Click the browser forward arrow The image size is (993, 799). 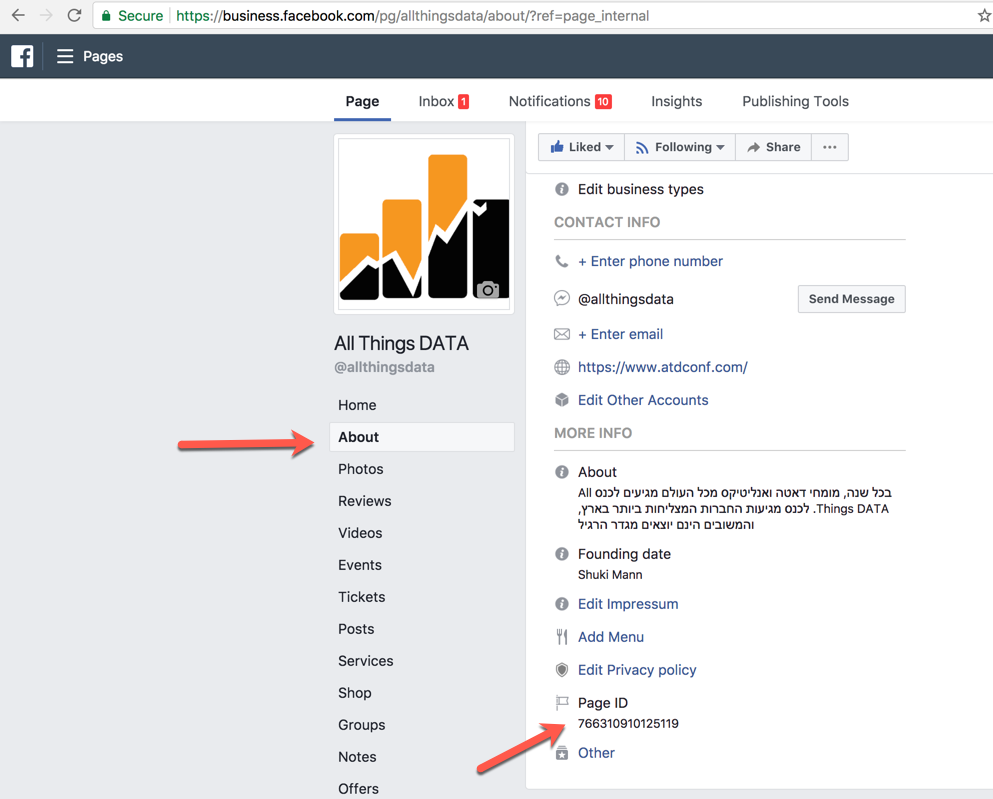coord(46,15)
